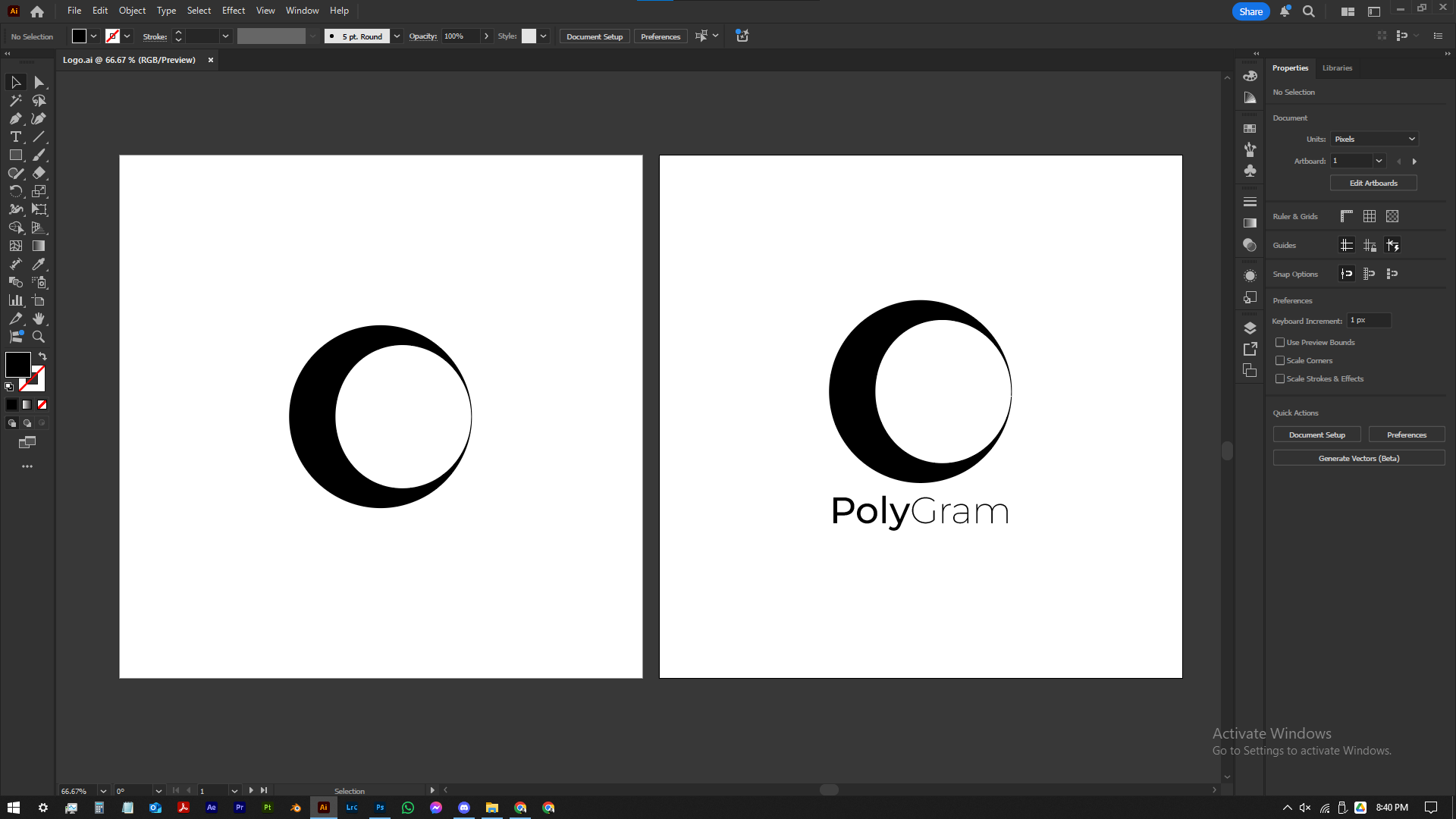Screen dimensions: 1456x819
Task: Open the Gradient panel icon
Action: click(x=1250, y=223)
